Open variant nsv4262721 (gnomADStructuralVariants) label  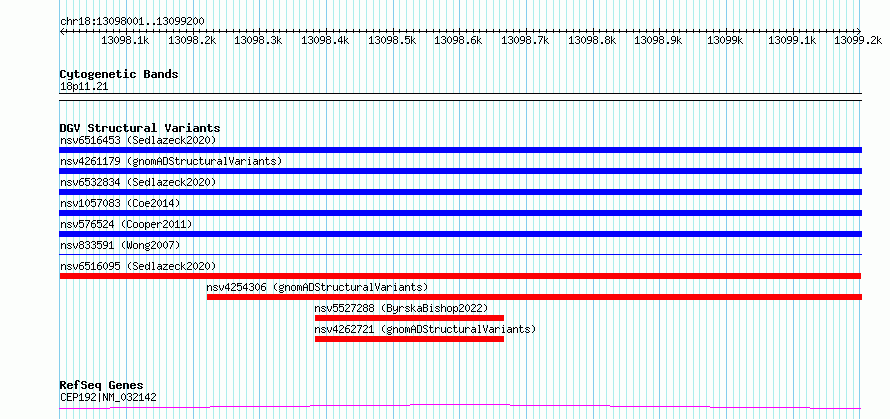point(425,329)
